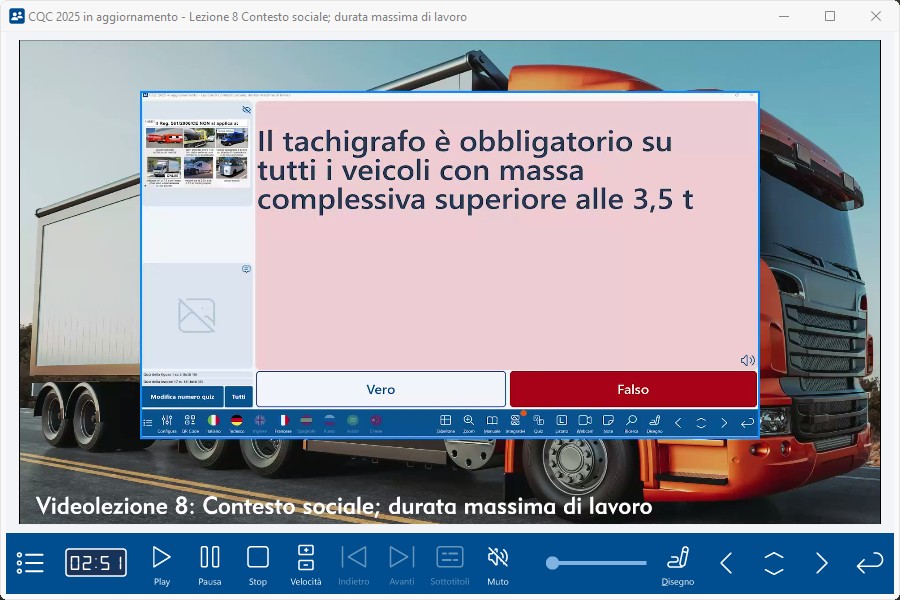The image size is (900, 600).
Task: Select the Italiano language flag
Action: click(213, 422)
